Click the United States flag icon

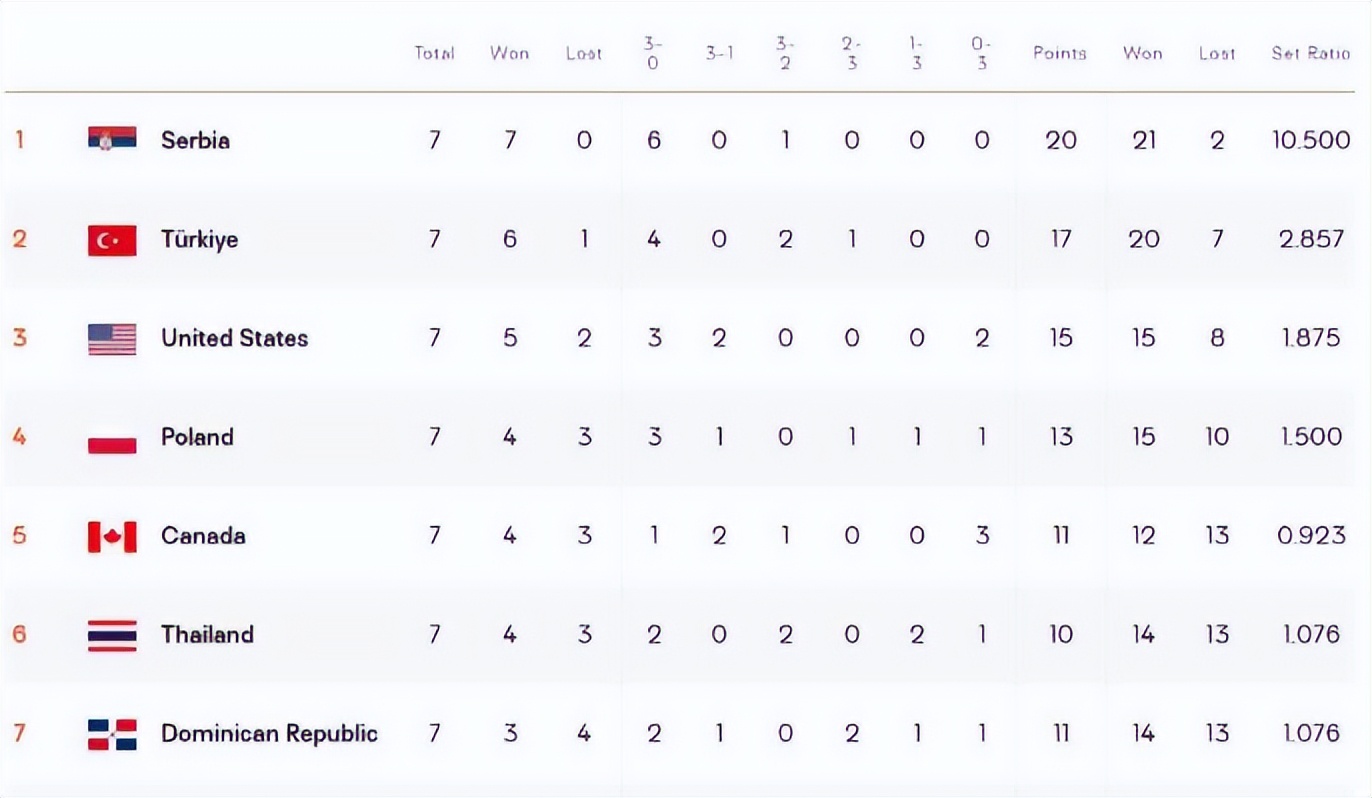[x=112, y=339]
